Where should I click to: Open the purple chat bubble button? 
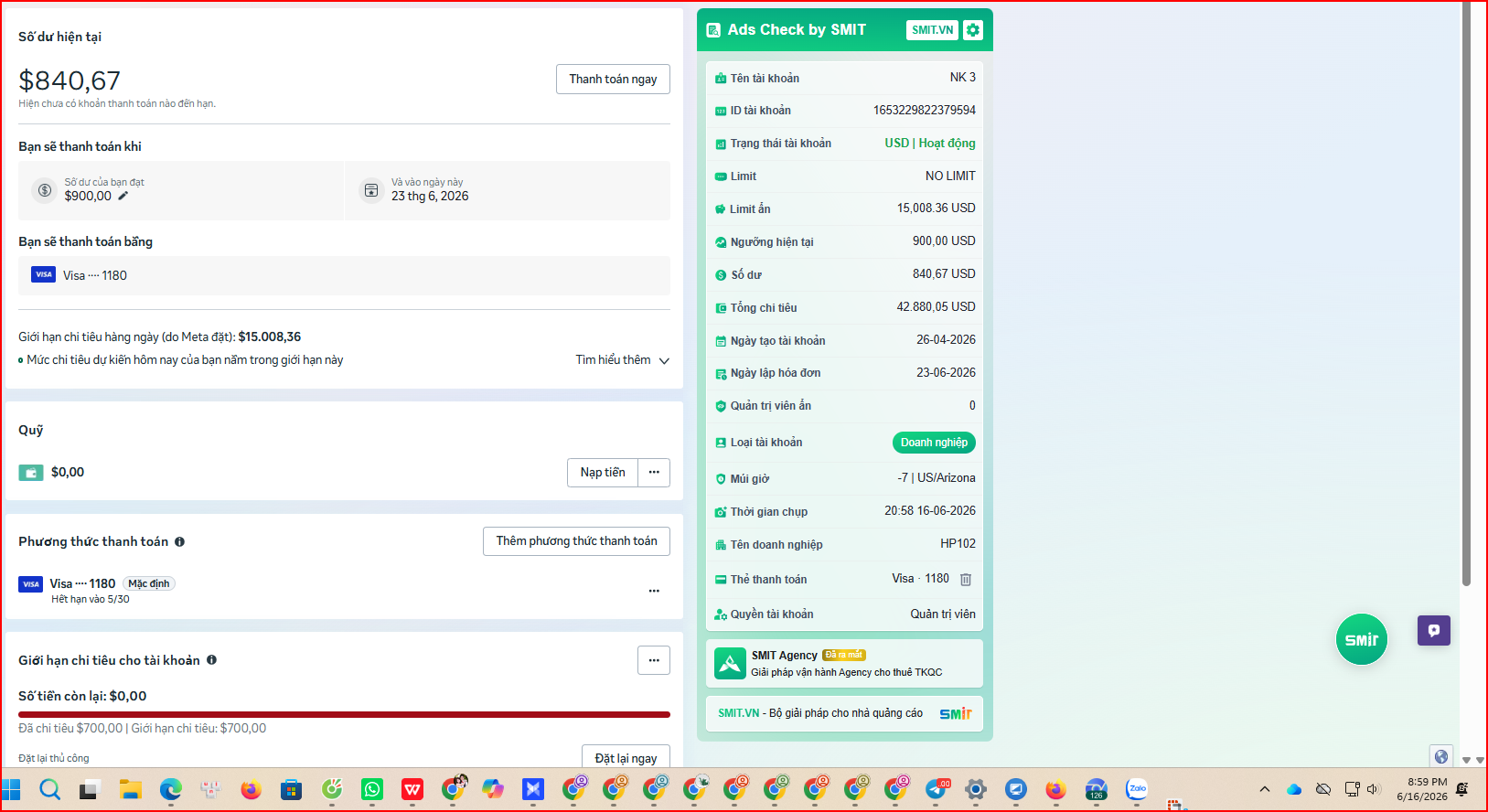tap(1434, 630)
